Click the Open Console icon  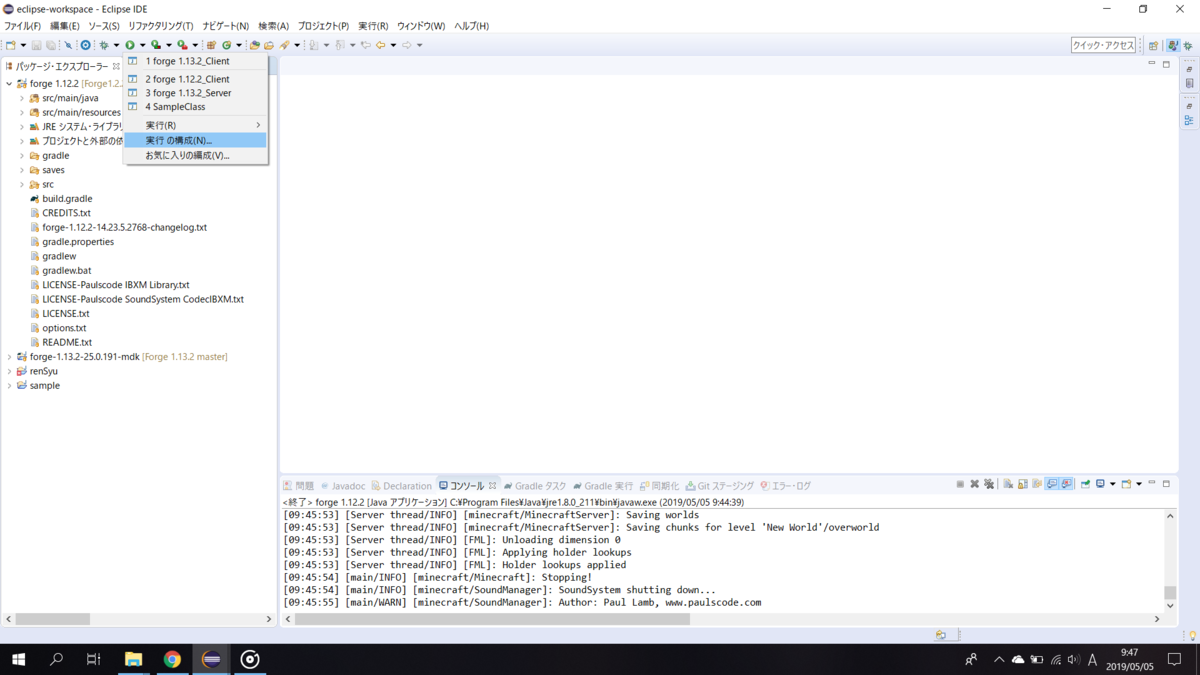[x=1126, y=484]
